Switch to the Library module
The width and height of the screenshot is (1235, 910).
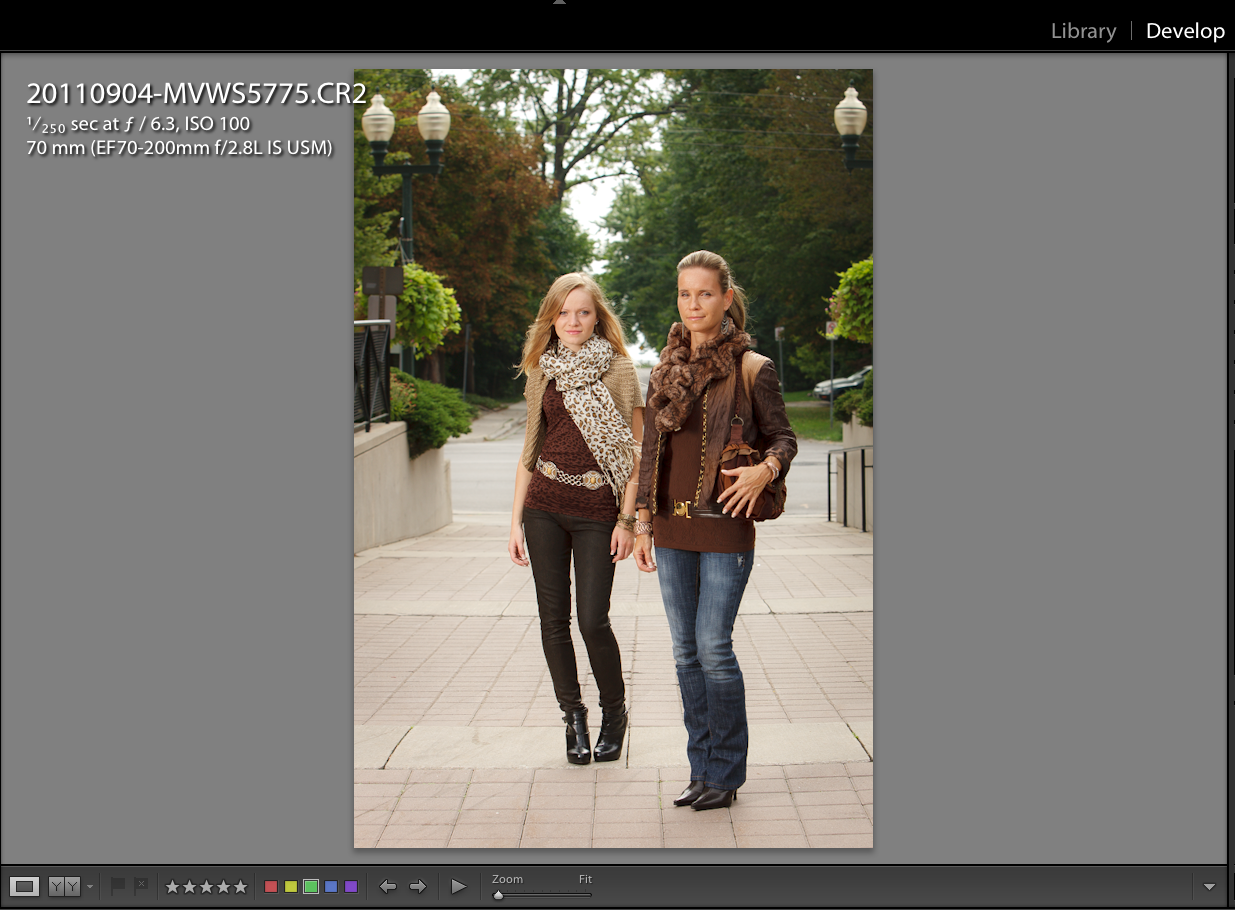[1083, 31]
